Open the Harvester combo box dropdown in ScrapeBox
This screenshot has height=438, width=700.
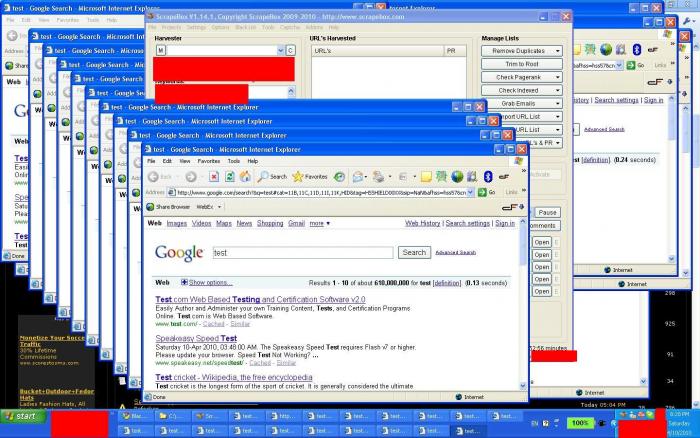click(x=280, y=50)
